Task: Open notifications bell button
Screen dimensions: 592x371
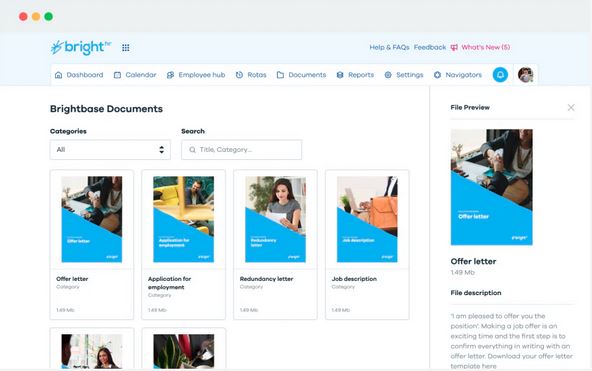Action: (x=500, y=75)
